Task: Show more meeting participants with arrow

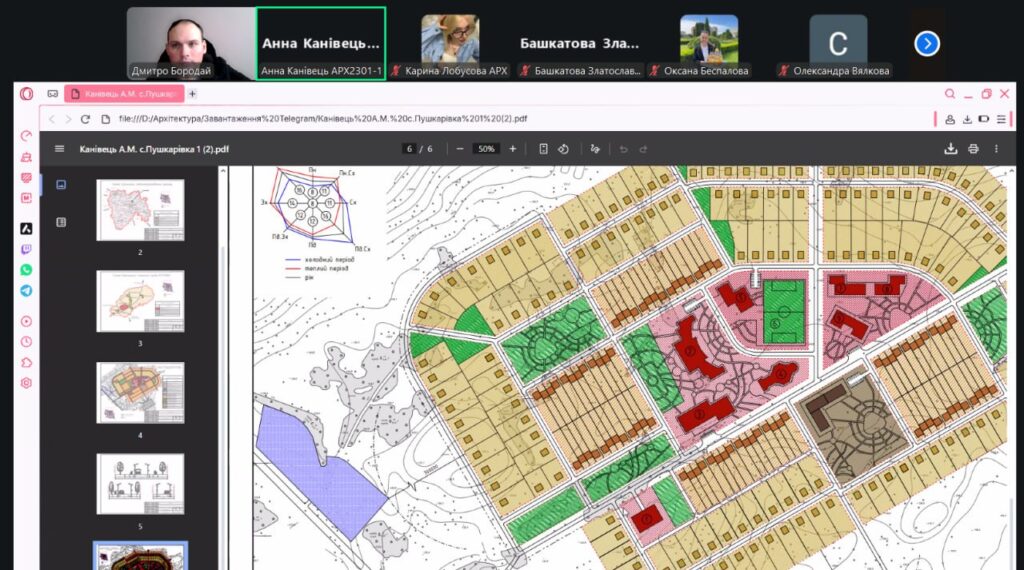Action: (x=927, y=43)
